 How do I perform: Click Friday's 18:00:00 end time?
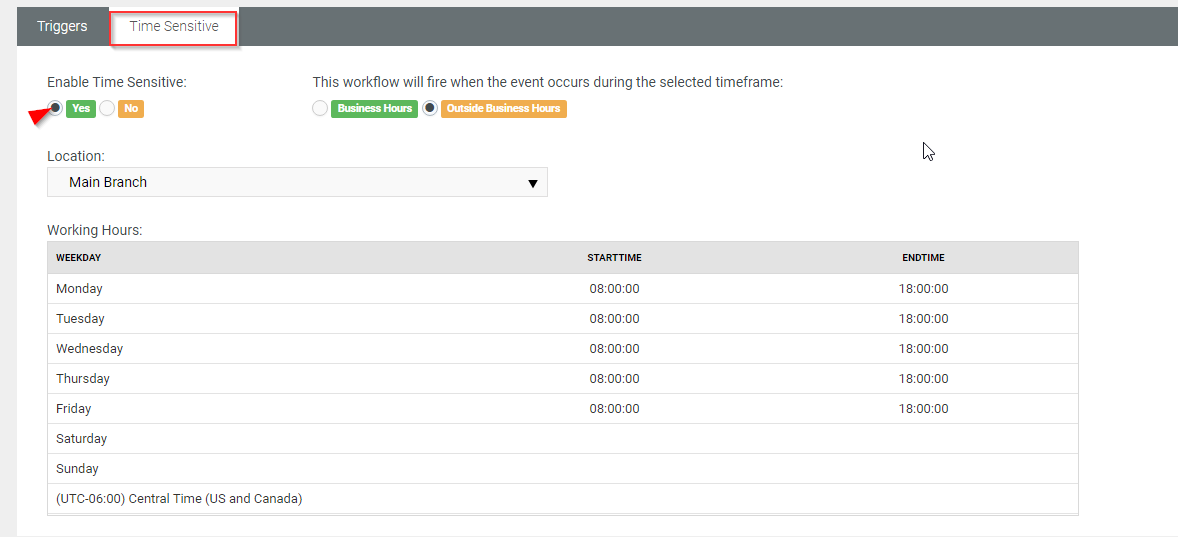(x=923, y=409)
